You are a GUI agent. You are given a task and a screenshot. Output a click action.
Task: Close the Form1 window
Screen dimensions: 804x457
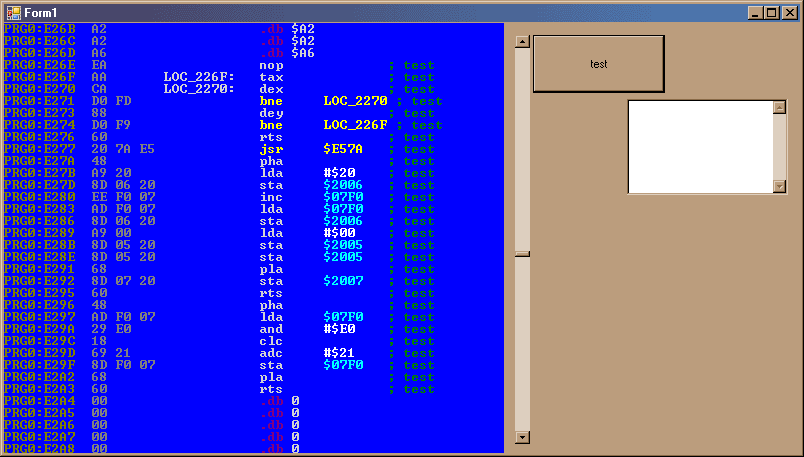point(790,13)
